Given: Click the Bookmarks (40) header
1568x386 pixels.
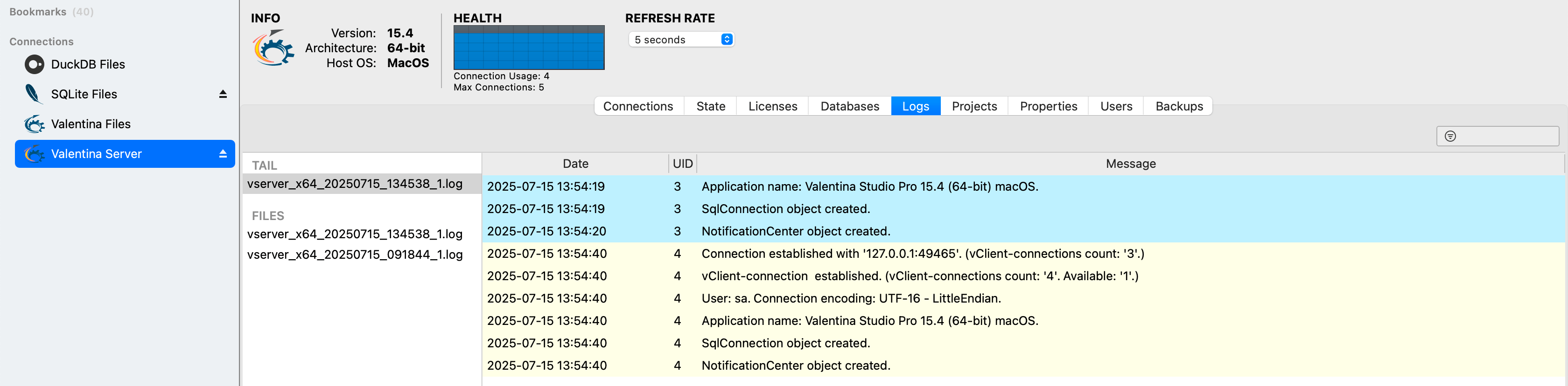Looking at the screenshot, I should pos(51,12).
